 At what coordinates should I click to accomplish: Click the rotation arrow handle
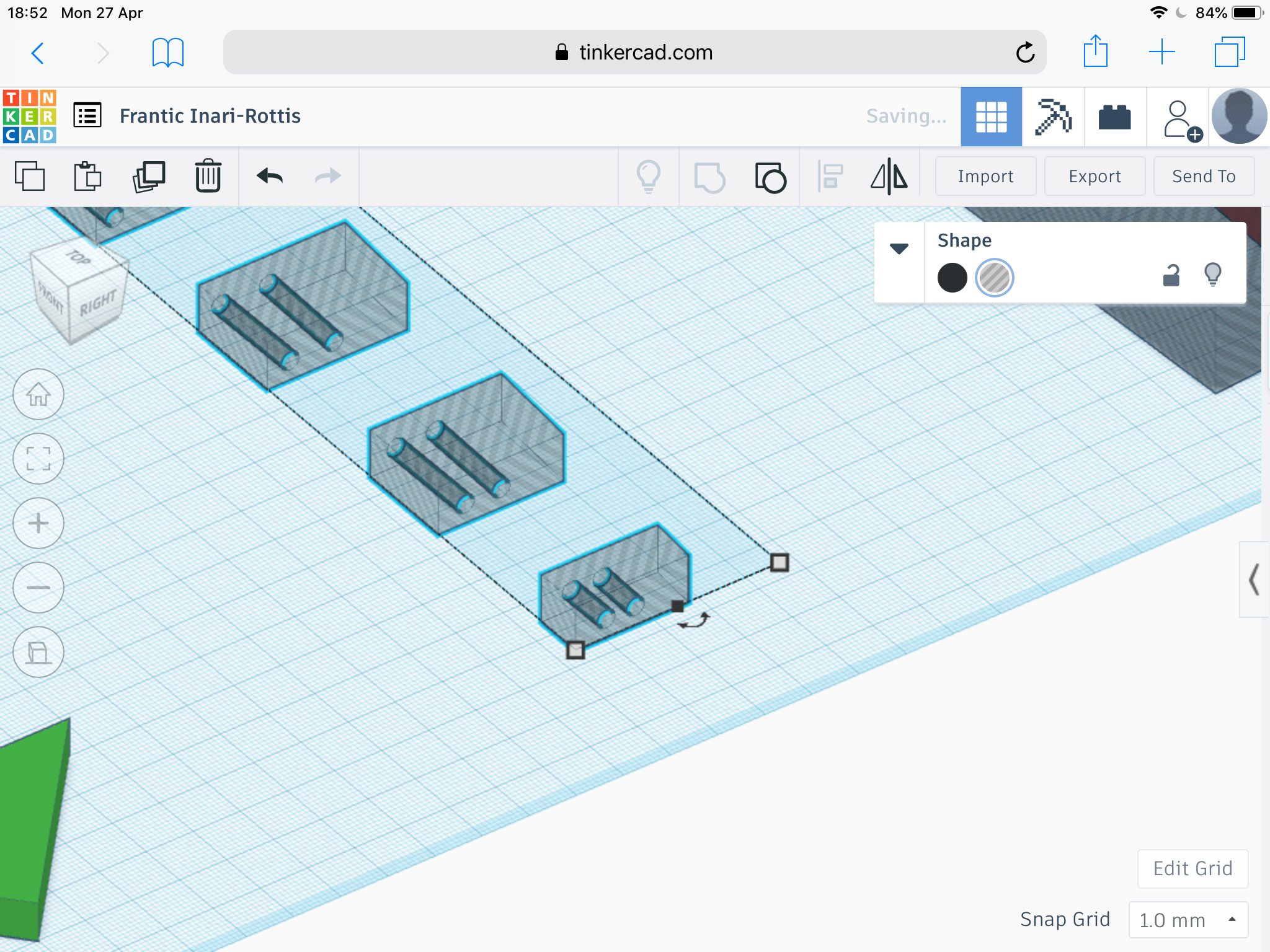tap(695, 621)
